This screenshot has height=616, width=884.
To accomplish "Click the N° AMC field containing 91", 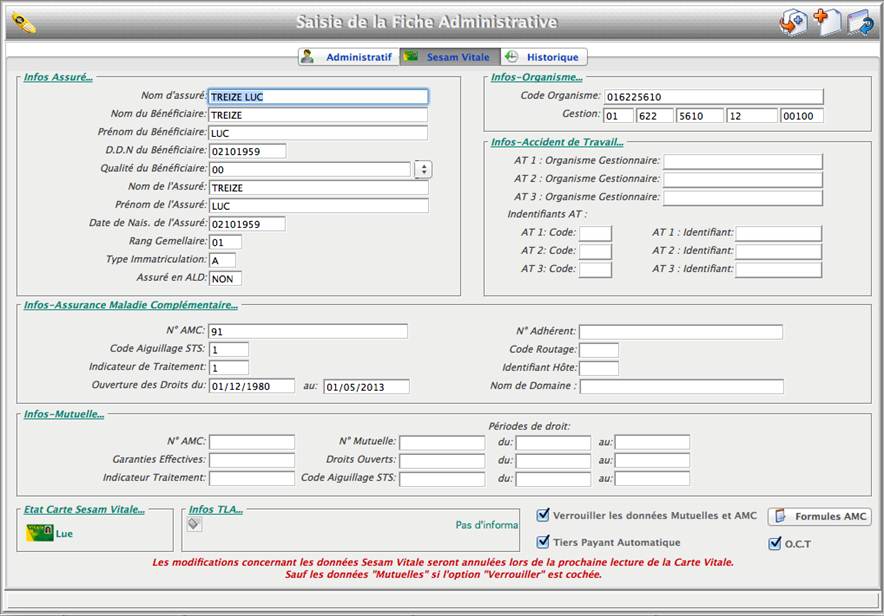I will pos(308,331).
